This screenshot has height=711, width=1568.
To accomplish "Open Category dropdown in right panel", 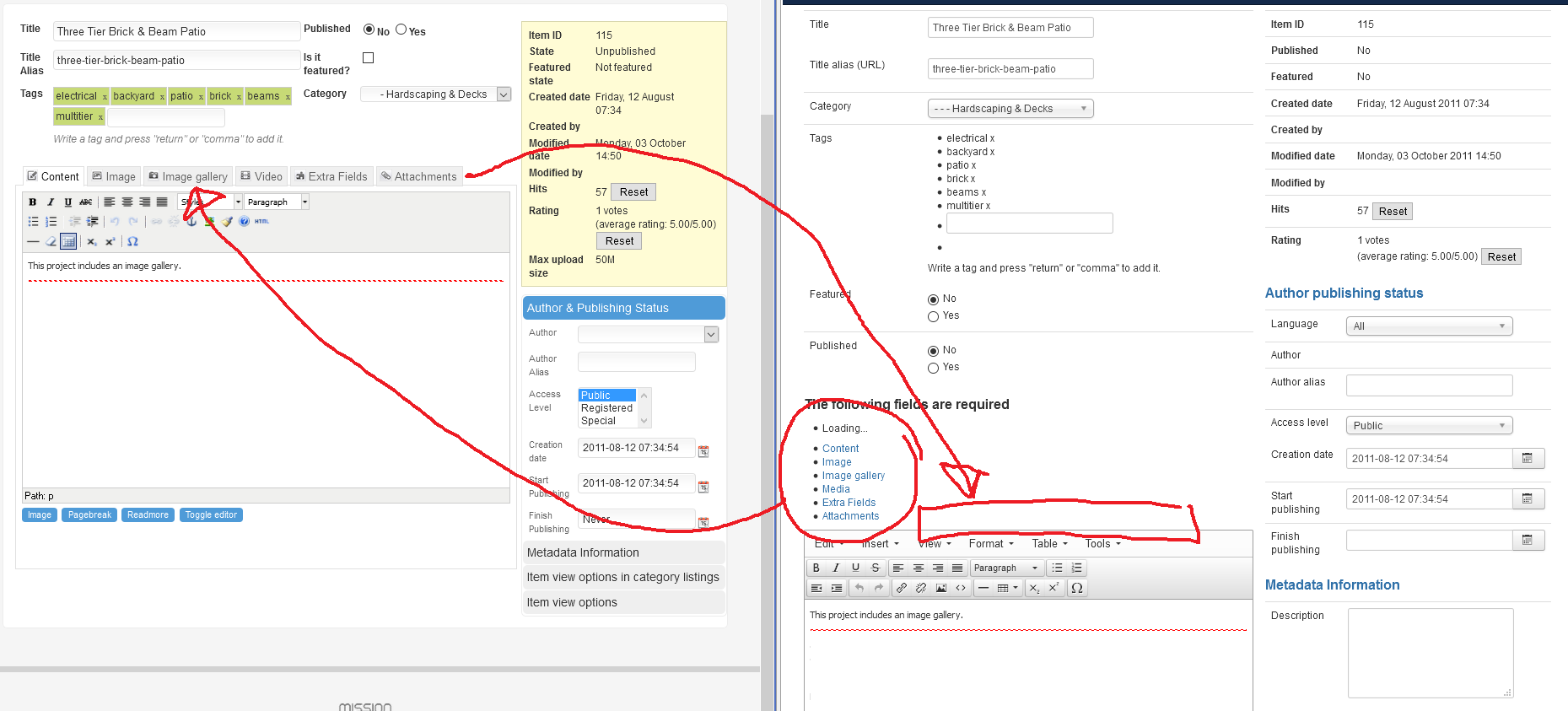I will [1010, 109].
